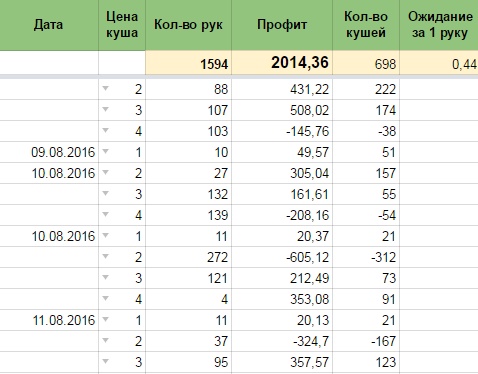Open the dropdown in the row with profit 431,22
This screenshot has height=374, width=478.
point(106,88)
